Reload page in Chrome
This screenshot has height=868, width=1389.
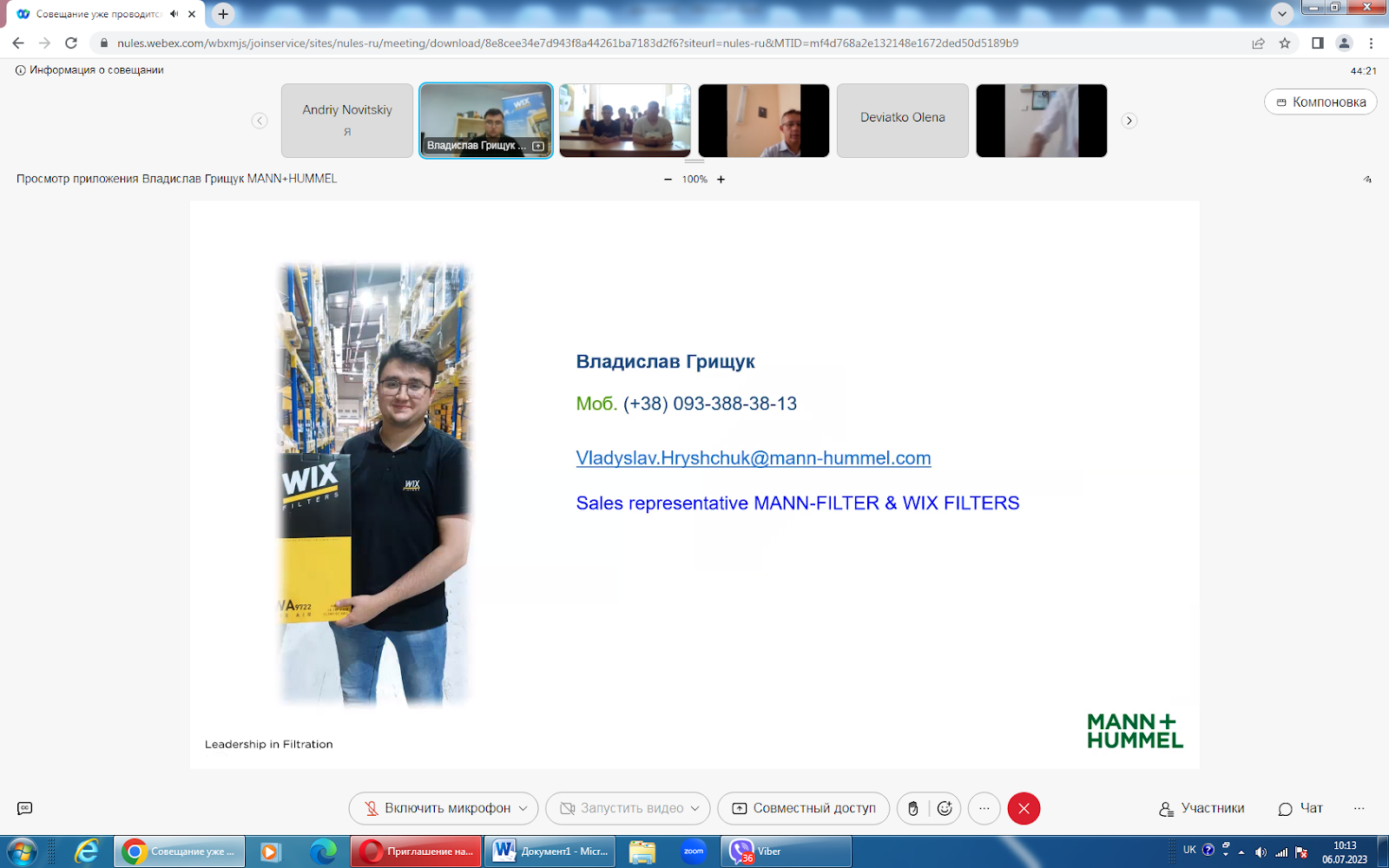pos(71,43)
